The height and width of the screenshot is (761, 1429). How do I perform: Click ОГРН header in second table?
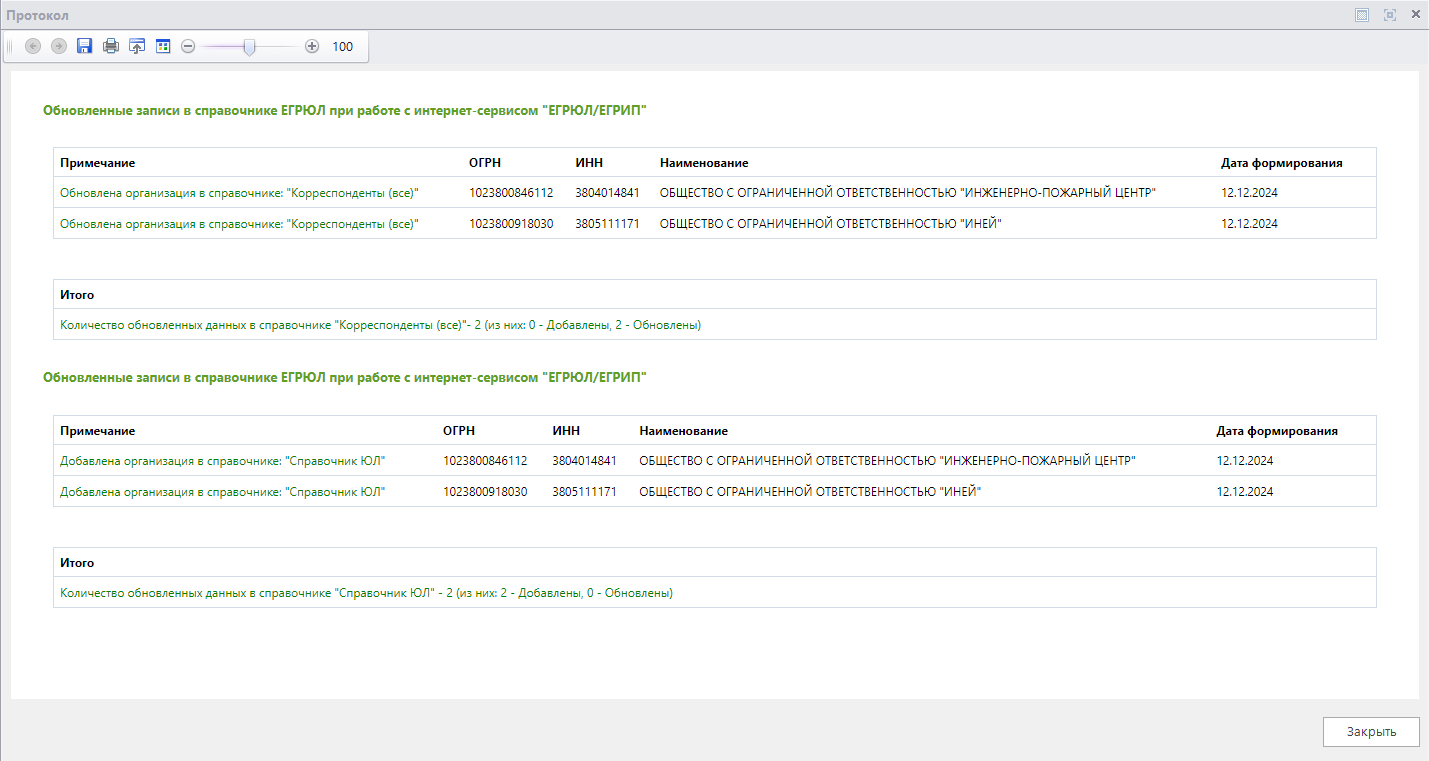tap(459, 431)
